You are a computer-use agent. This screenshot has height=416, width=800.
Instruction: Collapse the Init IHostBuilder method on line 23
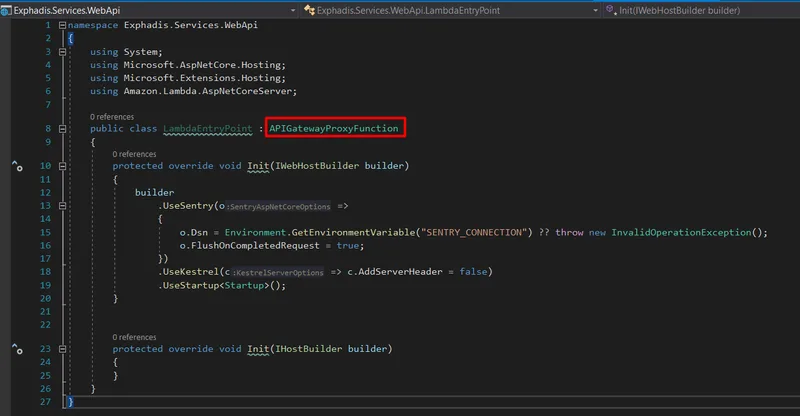62,349
